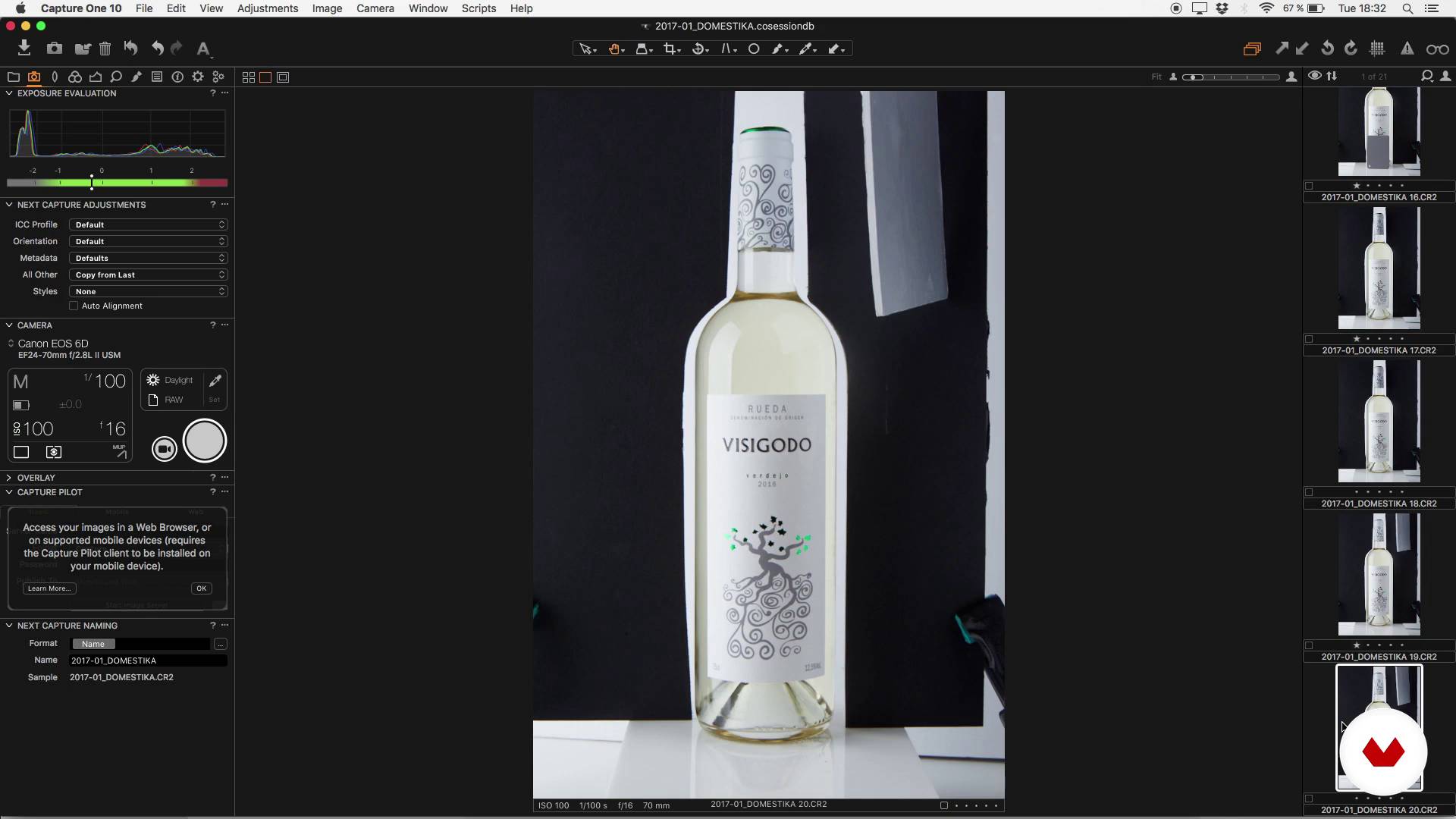Click the Live View camera button
Screen dimensions: 1456x819
[x=164, y=449]
